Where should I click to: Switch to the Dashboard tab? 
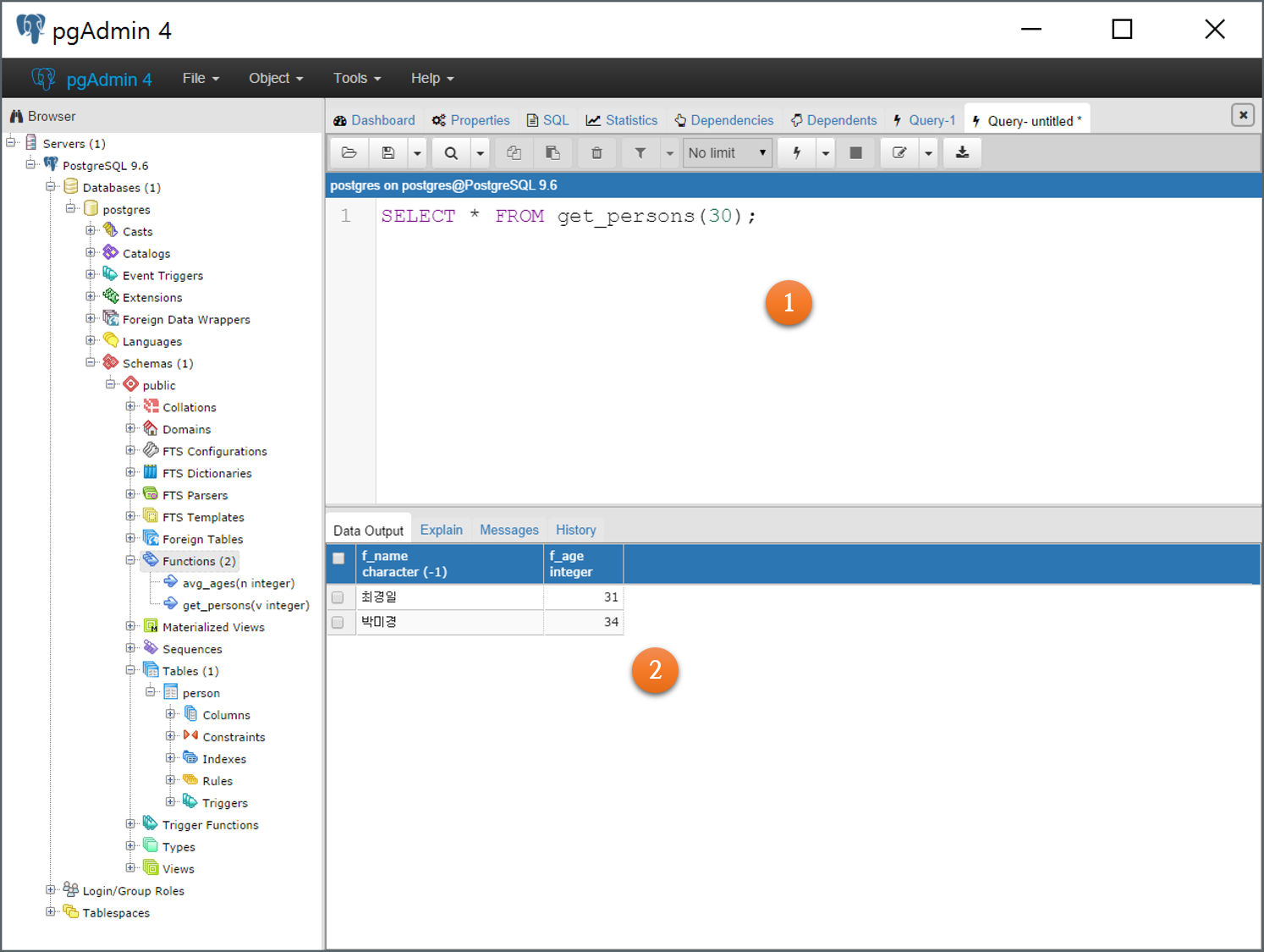(374, 120)
